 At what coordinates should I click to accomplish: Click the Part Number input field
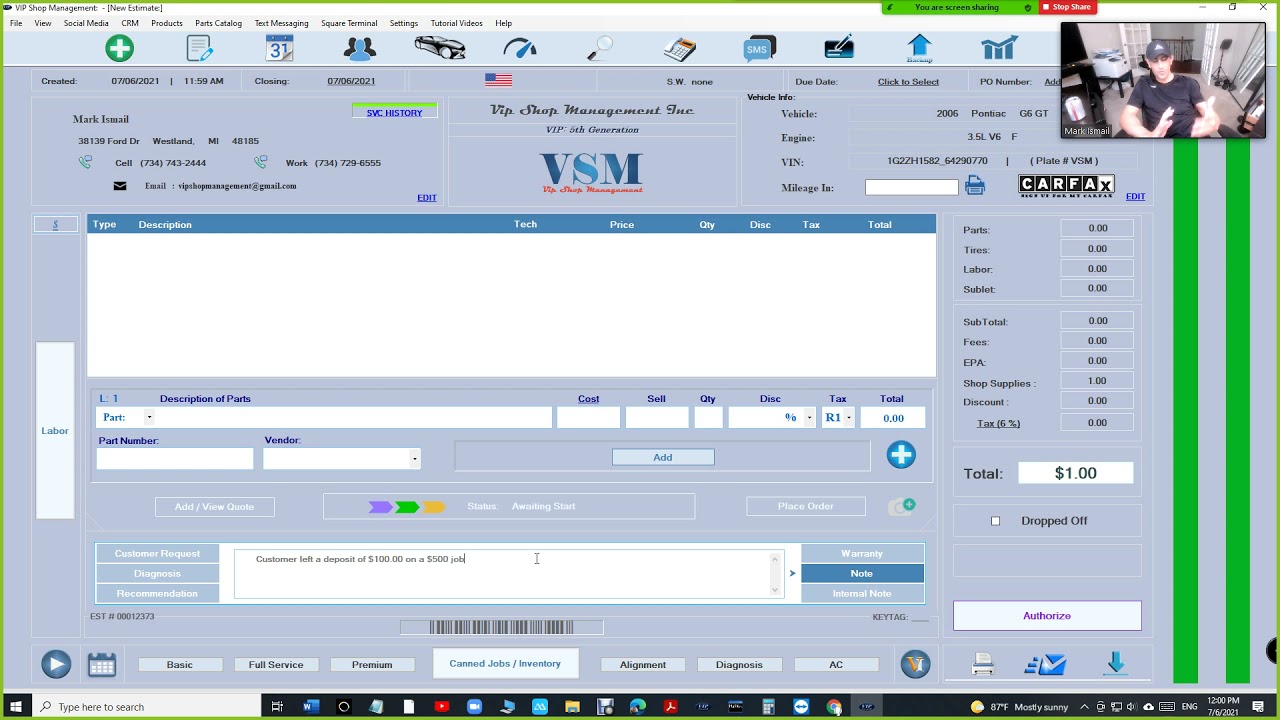pyautogui.click(x=175, y=459)
